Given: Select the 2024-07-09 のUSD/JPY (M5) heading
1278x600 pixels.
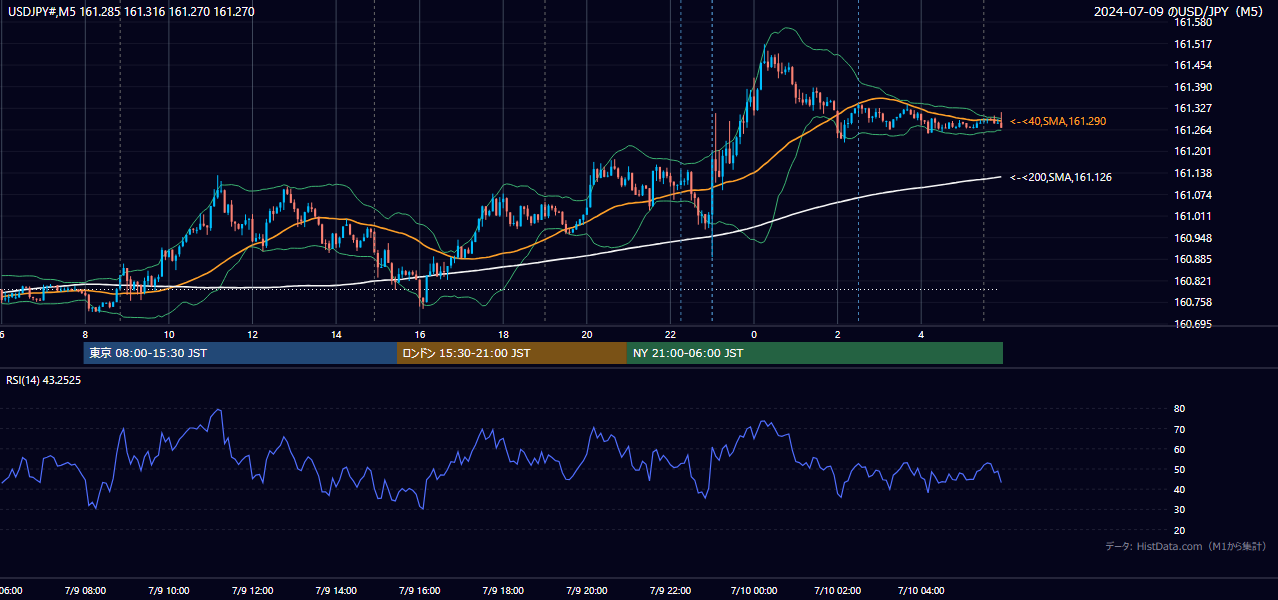Looking at the screenshot, I should point(1181,12).
